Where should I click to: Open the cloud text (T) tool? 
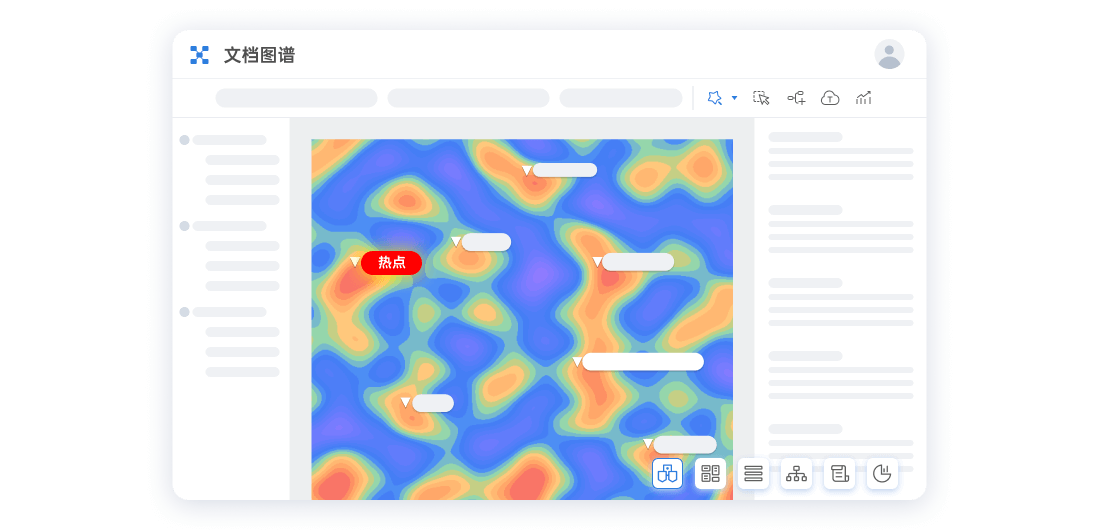[x=830, y=98]
